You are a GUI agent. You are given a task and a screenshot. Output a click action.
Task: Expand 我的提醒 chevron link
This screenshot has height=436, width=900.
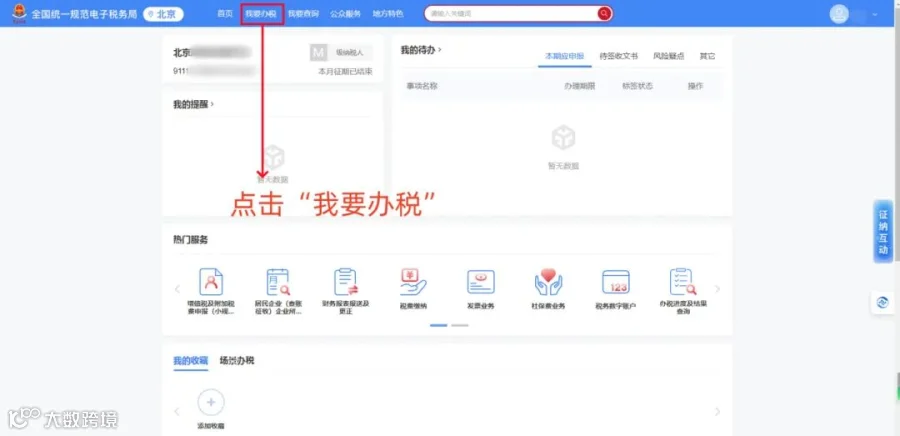[212, 104]
